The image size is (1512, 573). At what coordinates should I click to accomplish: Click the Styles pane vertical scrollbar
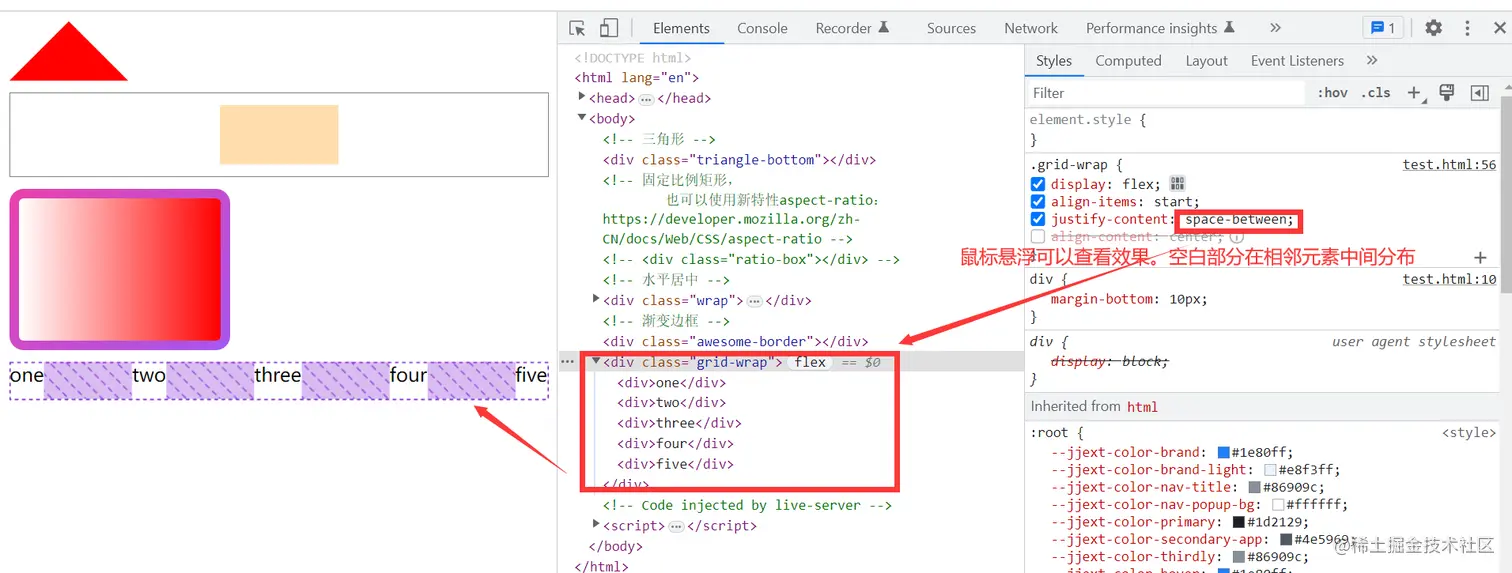point(1506,195)
